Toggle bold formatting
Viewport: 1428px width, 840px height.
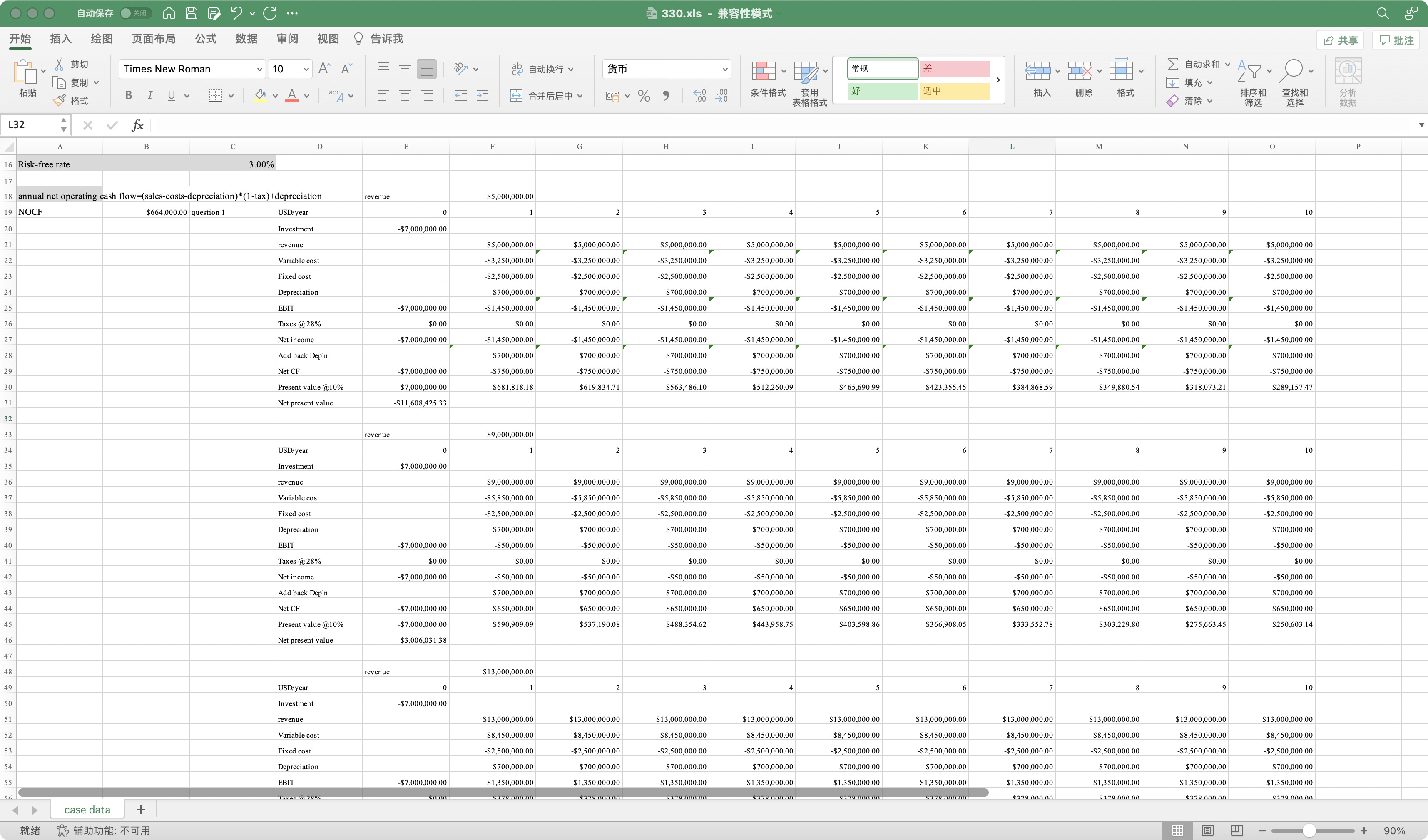click(129, 96)
